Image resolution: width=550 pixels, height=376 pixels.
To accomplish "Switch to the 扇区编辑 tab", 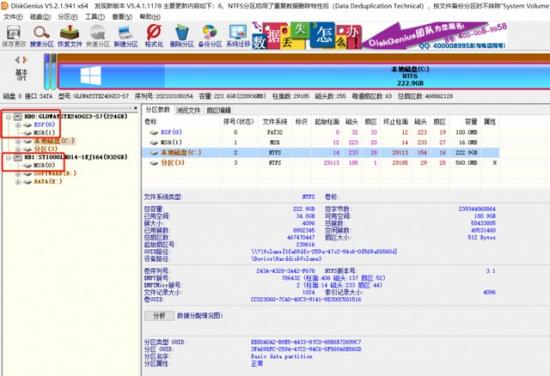I will pyautogui.click(x=219, y=110).
